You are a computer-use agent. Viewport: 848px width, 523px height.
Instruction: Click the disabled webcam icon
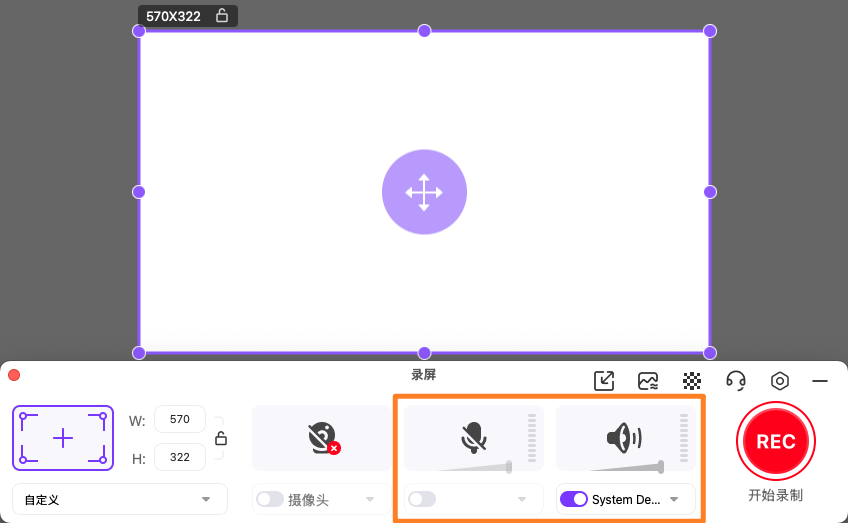point(323,438)
